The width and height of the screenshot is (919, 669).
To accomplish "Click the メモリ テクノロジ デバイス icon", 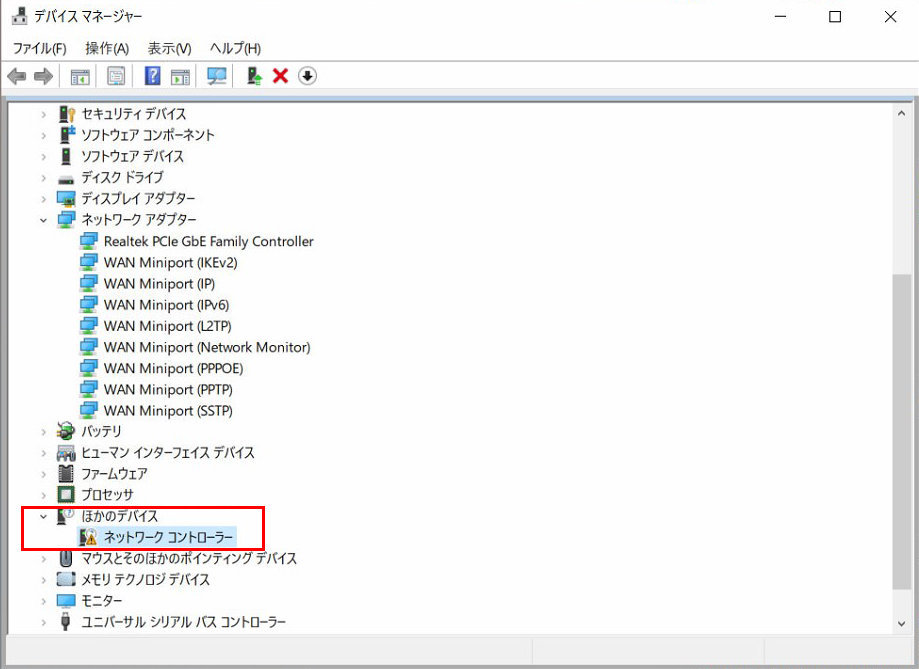I will click(66, 579).
